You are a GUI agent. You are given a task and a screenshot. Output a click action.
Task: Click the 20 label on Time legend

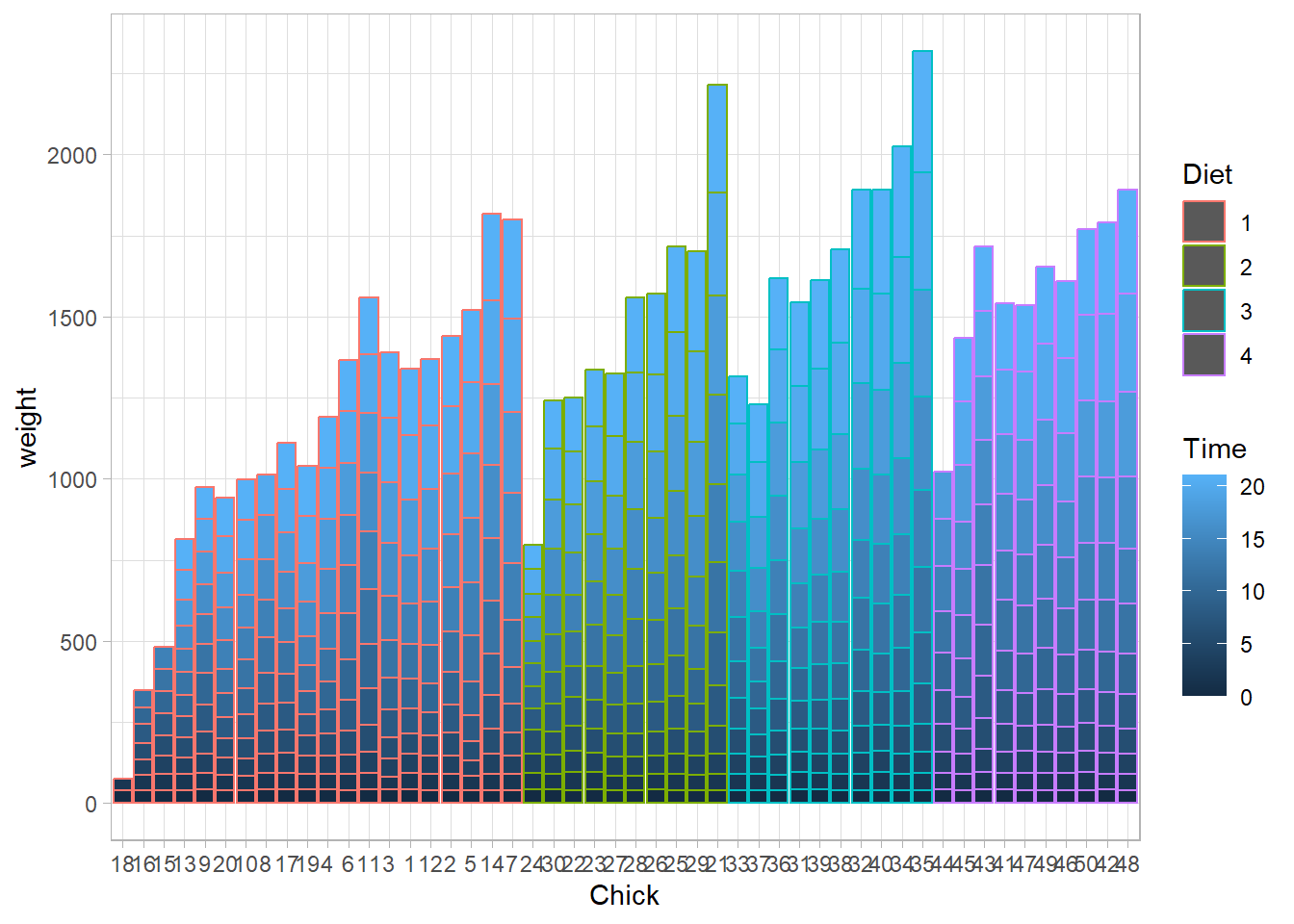point(1252,487)
